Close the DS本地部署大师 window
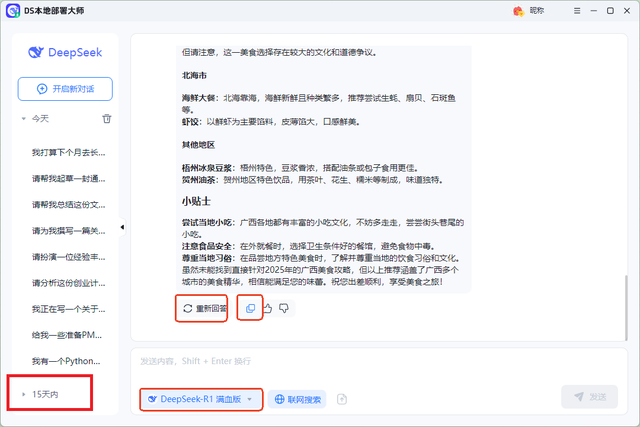 627,11
